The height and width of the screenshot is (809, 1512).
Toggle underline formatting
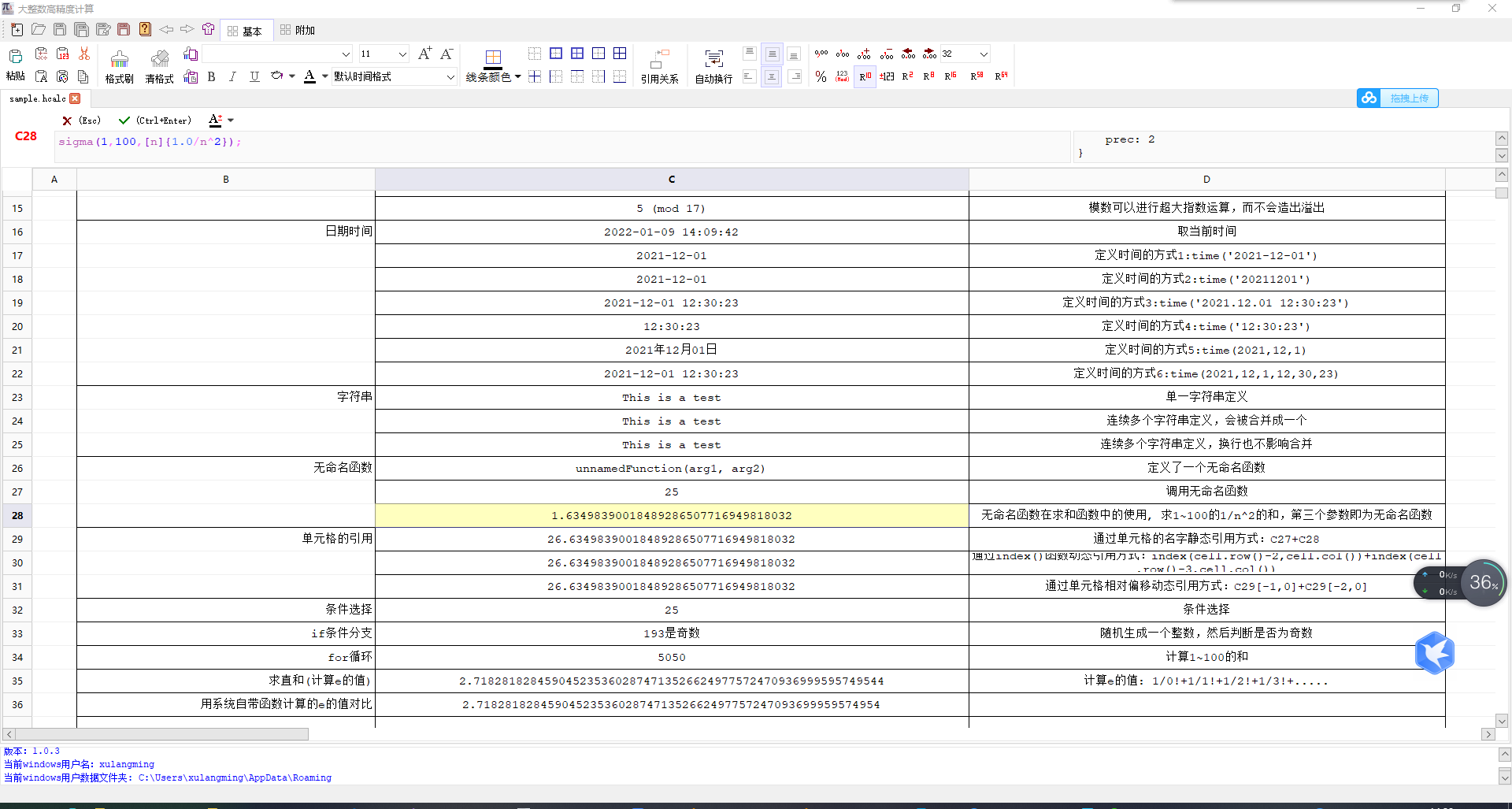254,76
